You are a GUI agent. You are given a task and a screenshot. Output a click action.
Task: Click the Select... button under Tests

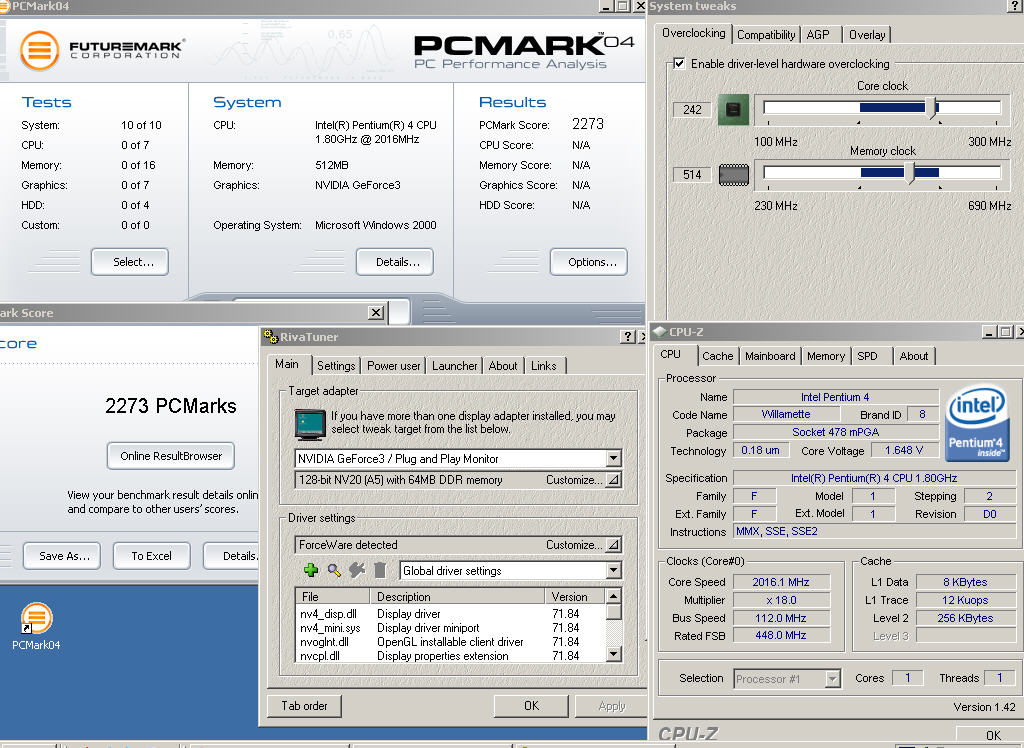tap(131, 262)
